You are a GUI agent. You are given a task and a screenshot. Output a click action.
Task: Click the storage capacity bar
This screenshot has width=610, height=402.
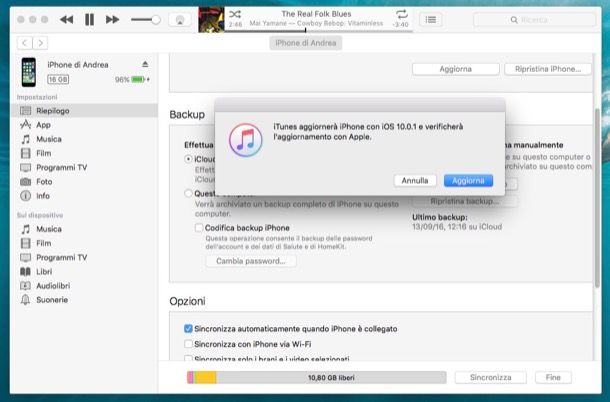tap(317, 377)
